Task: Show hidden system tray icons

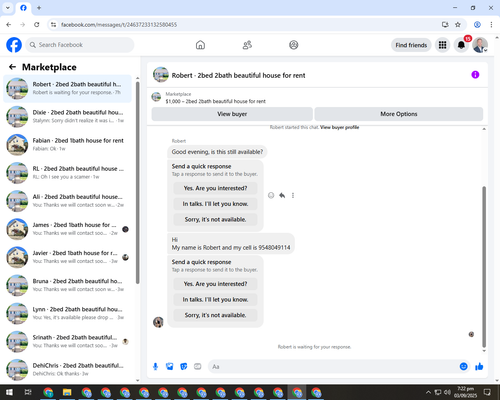Action: [428, 392]
